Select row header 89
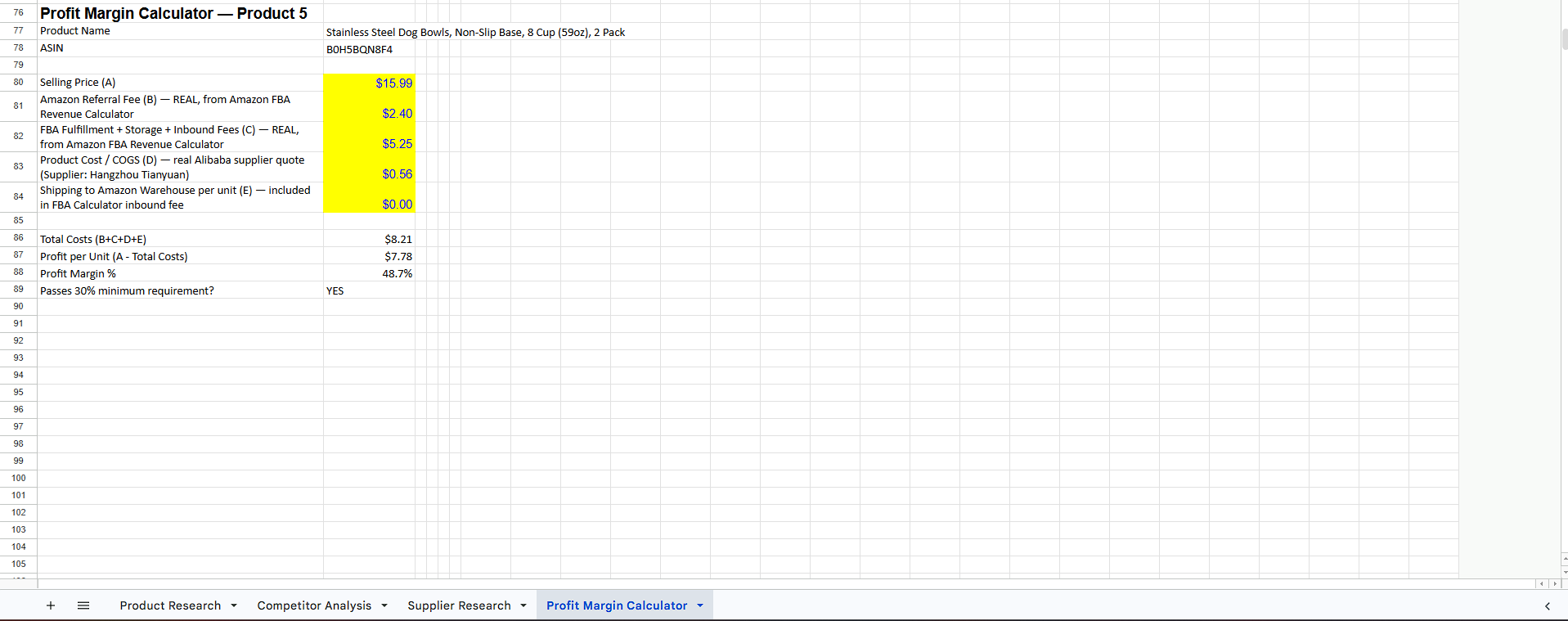Image resolution: width=1568 pixels, height=621 pixels. click(x=18, y=290)
